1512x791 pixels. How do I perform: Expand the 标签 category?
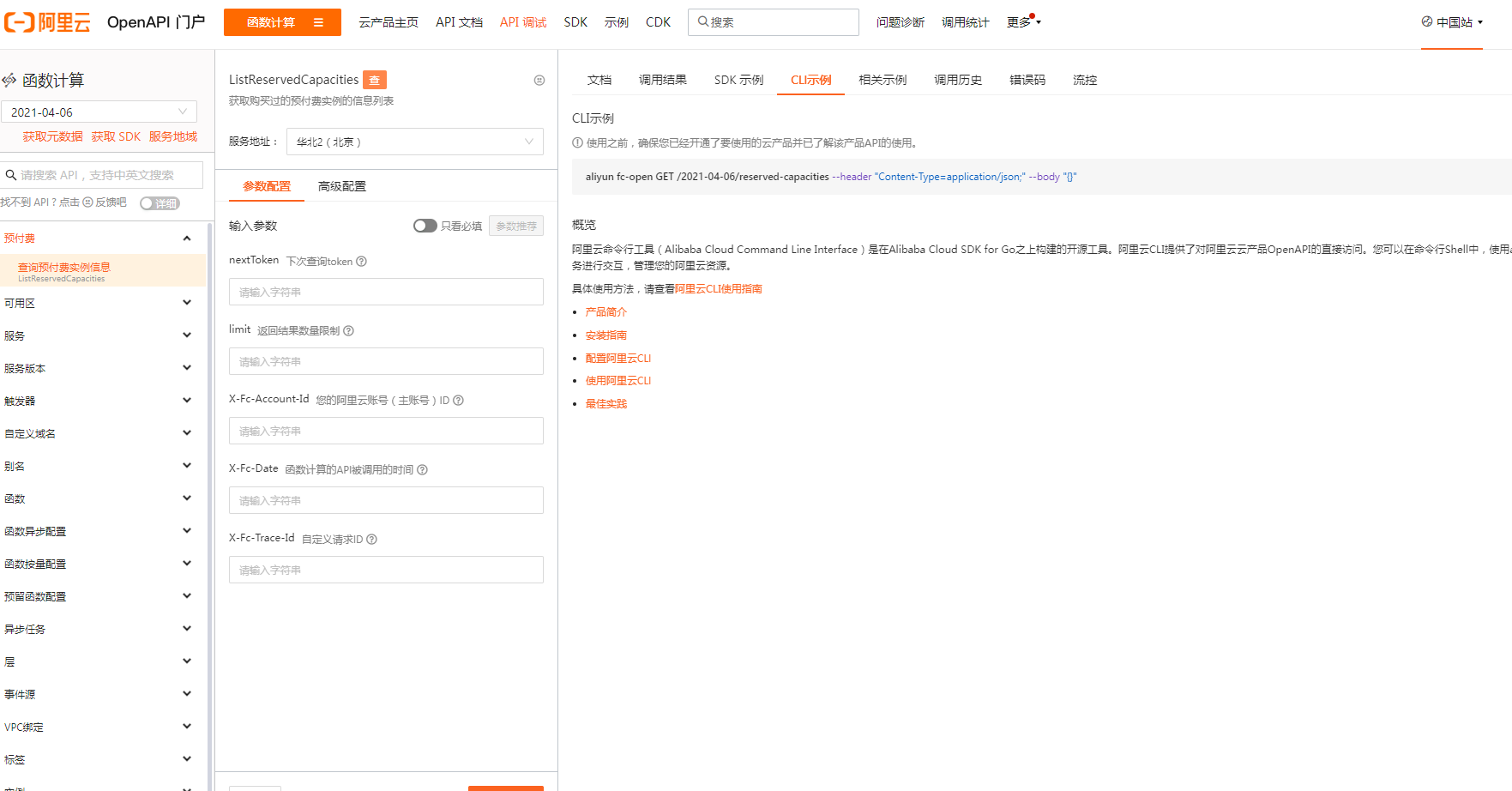pyautogui.click(x=187, y=759)
